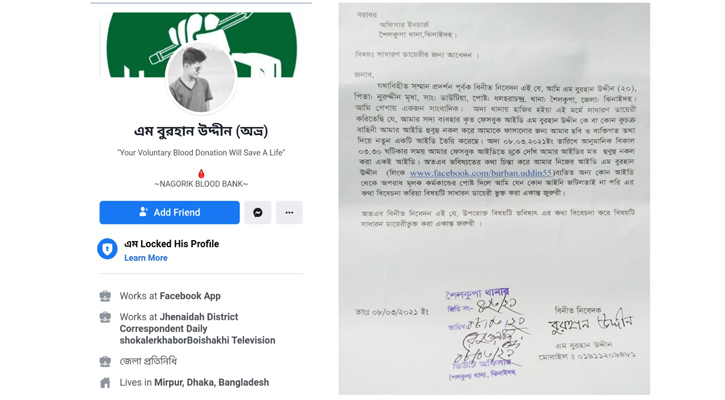Click briefcase icon beside Facebook App
Viewport: 725px width, 400px height.
tap(105, 296)
